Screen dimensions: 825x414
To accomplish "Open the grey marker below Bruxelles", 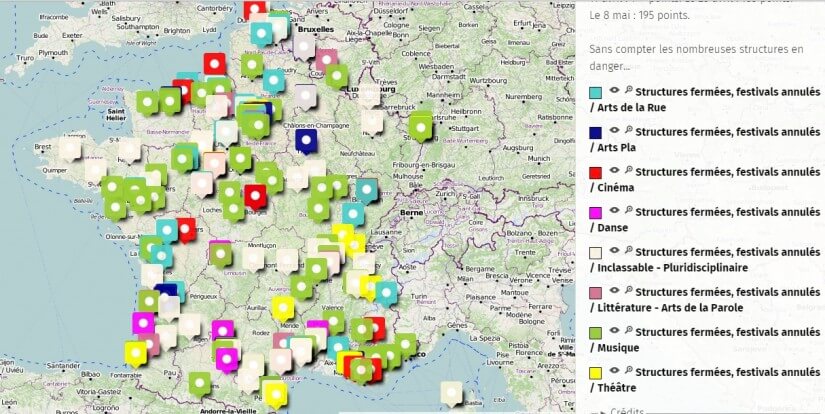I will click(x=304, y=46).
